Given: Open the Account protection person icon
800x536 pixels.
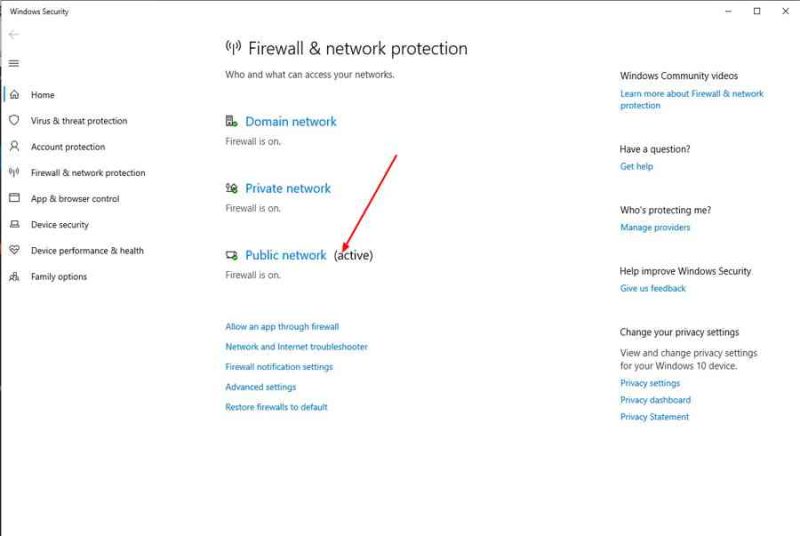Looking at the screenshot, I should 14,146.
